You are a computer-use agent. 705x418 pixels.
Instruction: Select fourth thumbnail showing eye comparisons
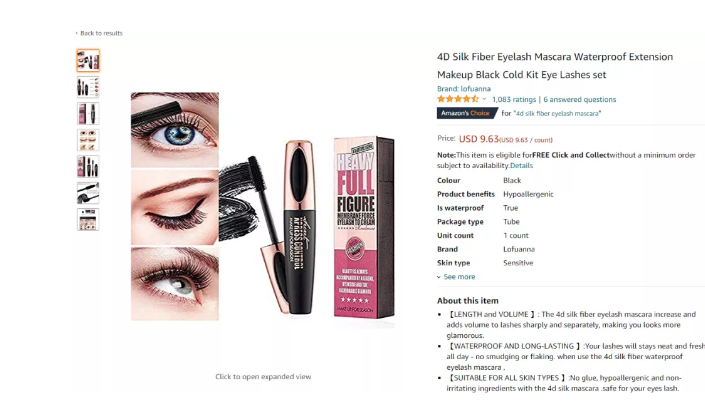88,140
